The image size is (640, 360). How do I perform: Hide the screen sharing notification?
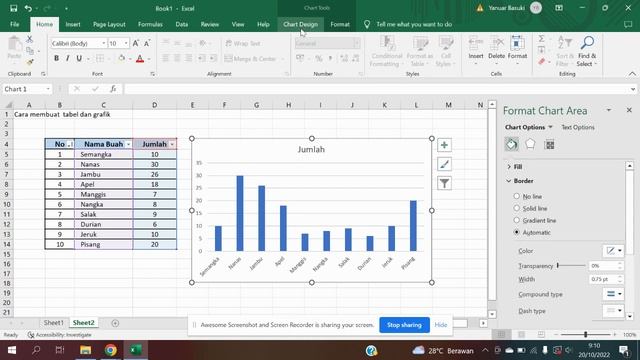coord(440,325)
